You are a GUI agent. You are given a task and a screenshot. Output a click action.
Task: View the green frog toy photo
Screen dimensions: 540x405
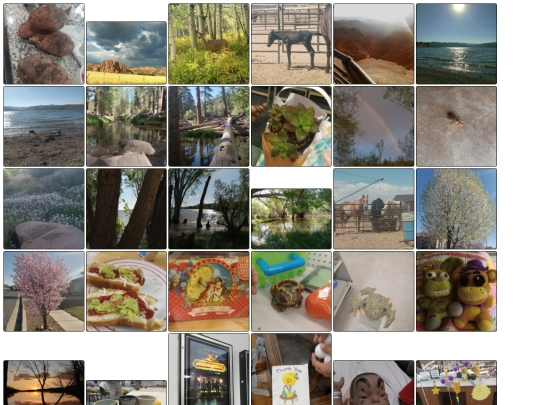click(374, 291)
